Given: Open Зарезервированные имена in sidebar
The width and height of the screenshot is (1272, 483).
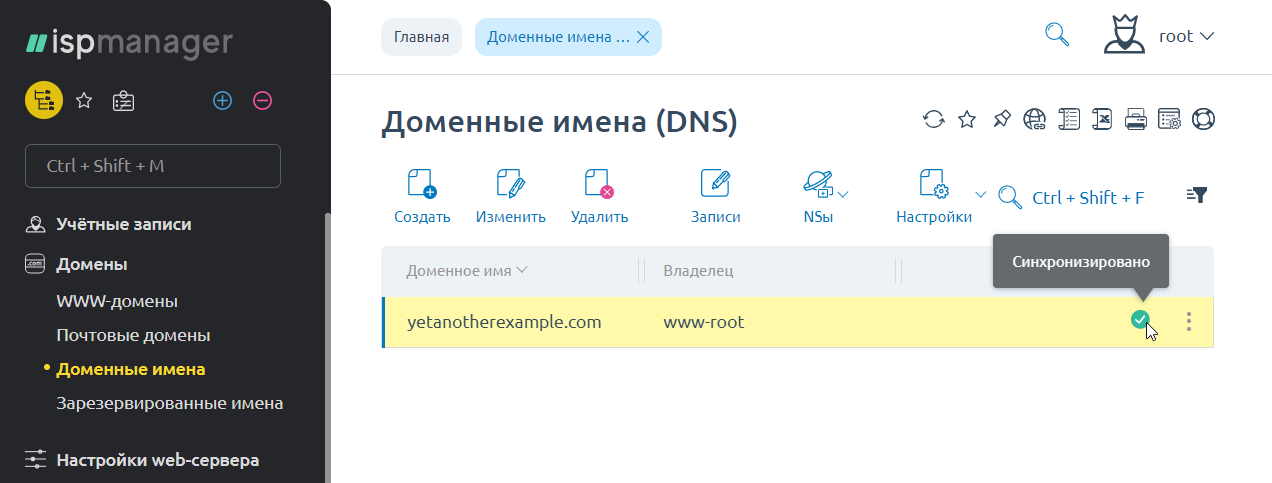Looking at the screenshot, I should [x=169, y=404].
